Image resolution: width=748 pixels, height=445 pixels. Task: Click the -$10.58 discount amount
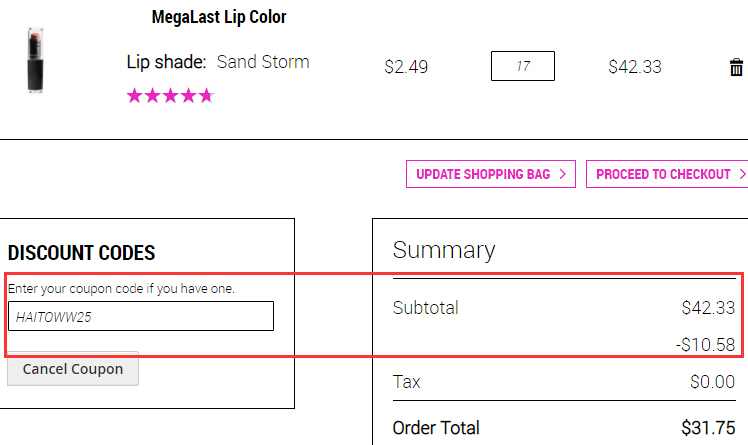(706, 344)
